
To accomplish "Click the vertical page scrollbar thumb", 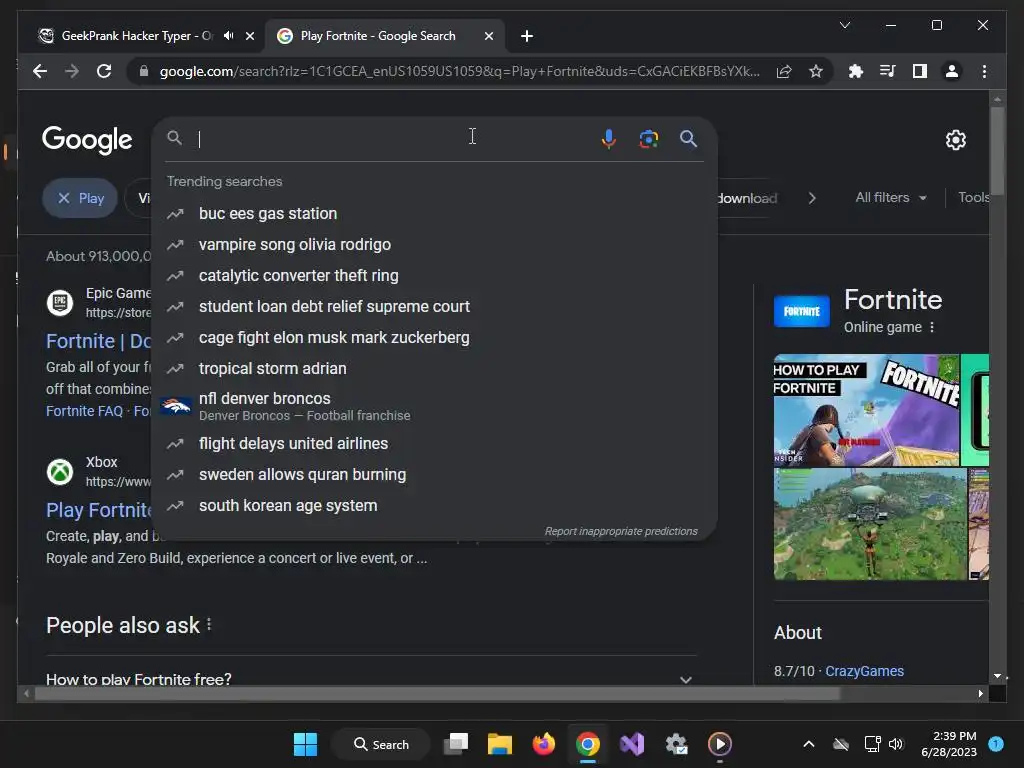I will click(x=997, y=149).
